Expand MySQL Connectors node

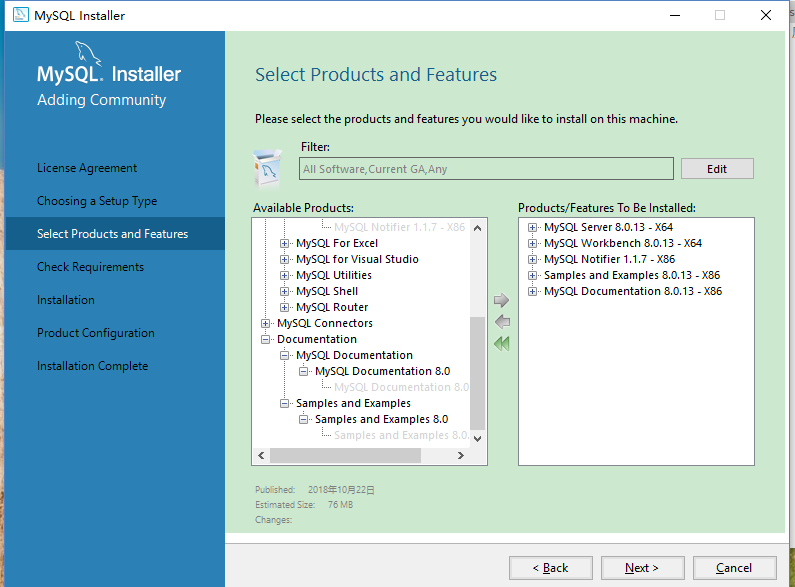tap(265, 323)
